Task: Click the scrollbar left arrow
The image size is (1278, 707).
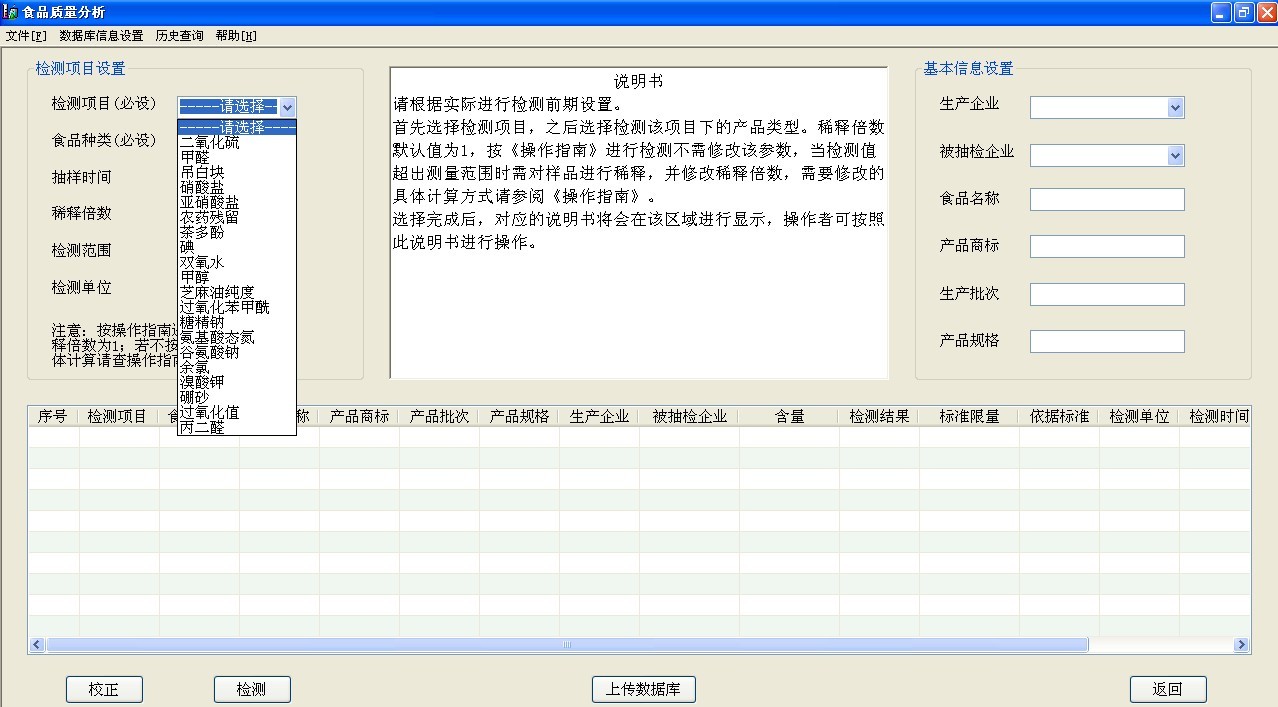Action: point(37,645)
